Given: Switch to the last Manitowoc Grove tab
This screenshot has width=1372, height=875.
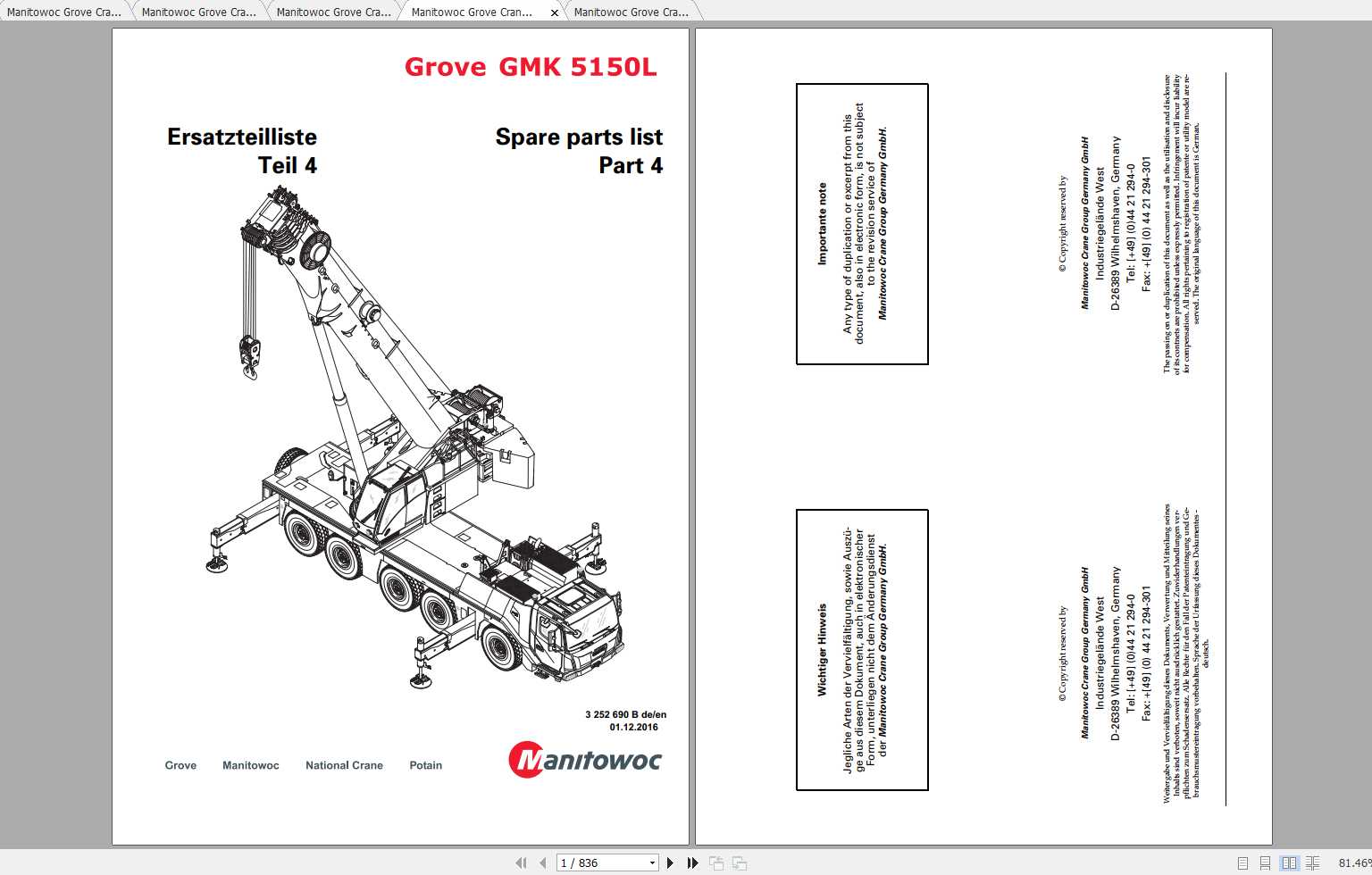Looking at the screenshot, I should (632, 12).
